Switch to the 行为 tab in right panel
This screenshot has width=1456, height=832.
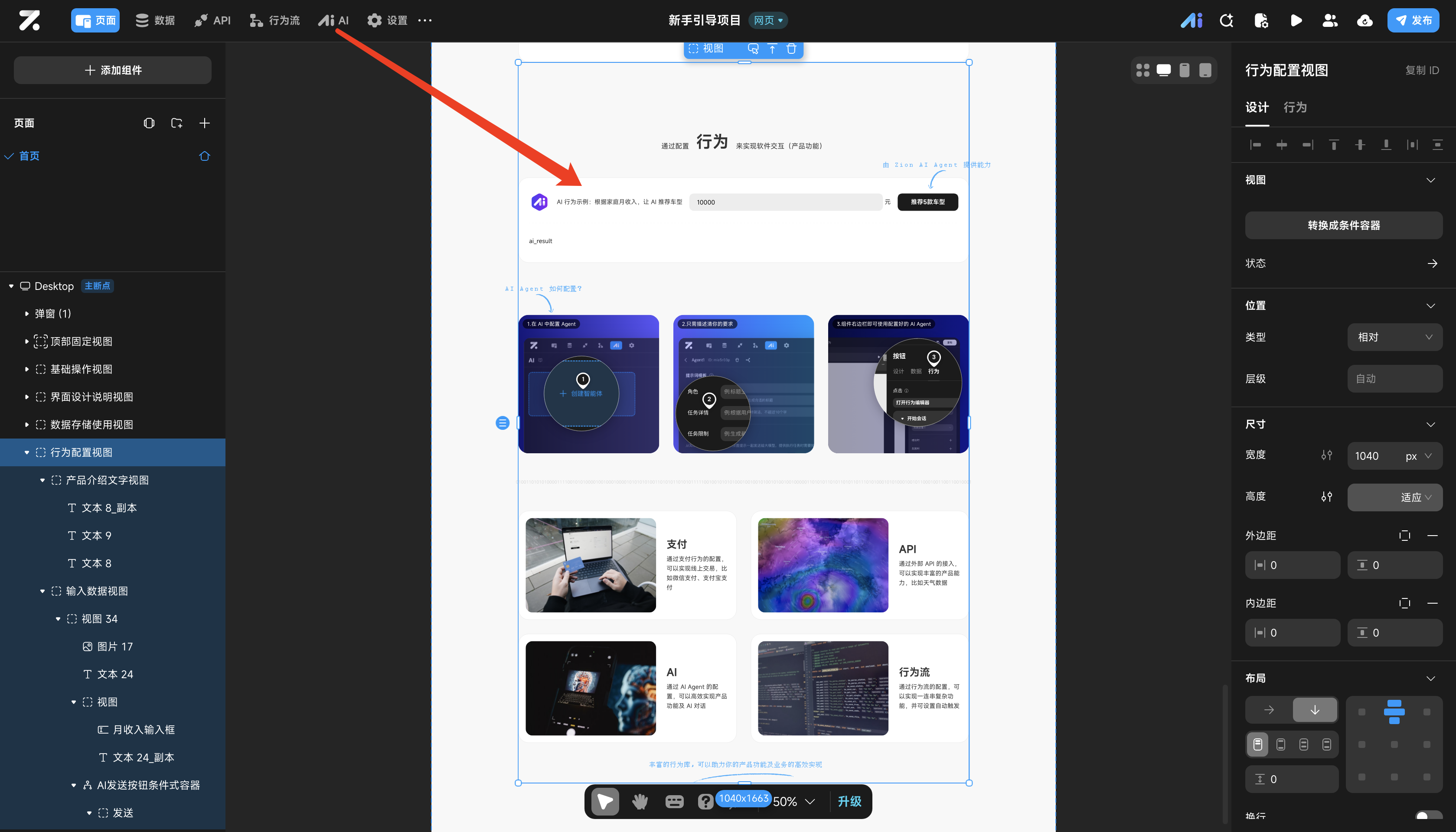[1295, 107]
